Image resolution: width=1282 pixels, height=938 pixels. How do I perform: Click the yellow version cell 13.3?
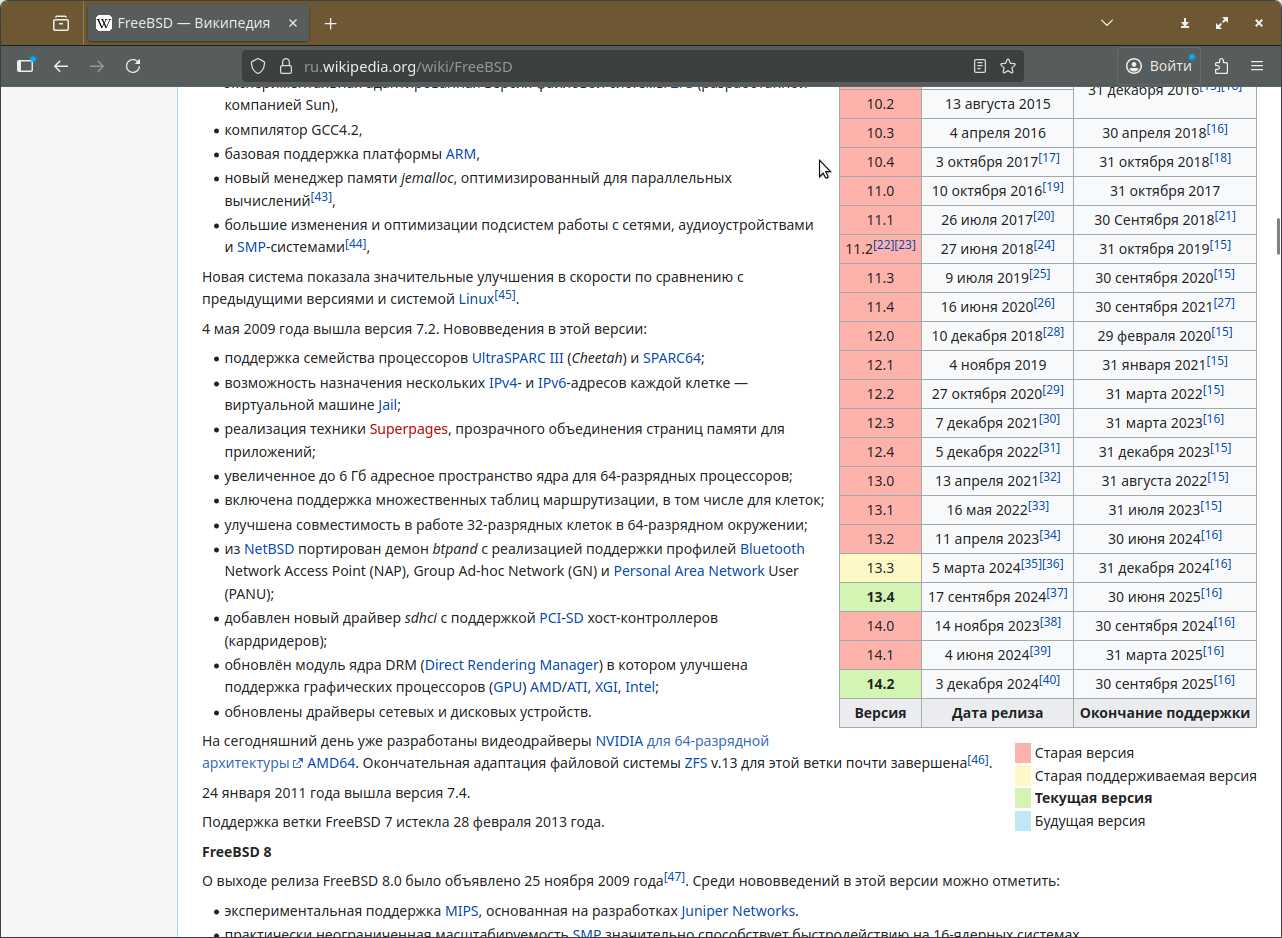pos(880,568)
